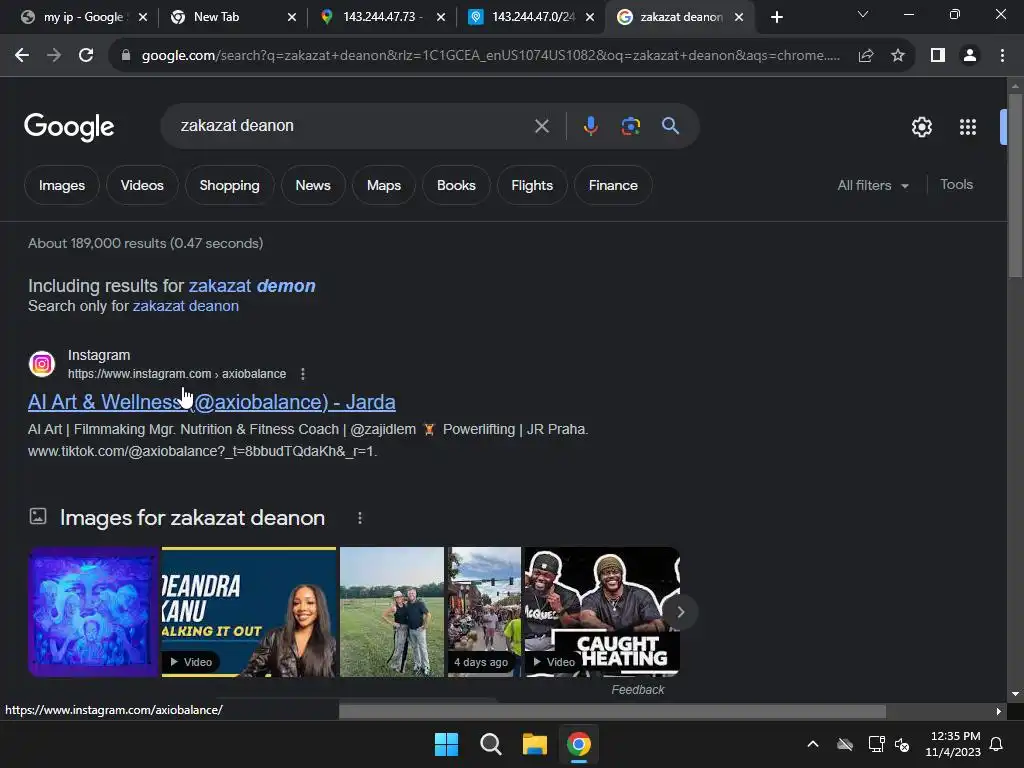Screen dimensions: 1024x768
Task: Reload the page with the refresh icon
Action: coord(86,56)
